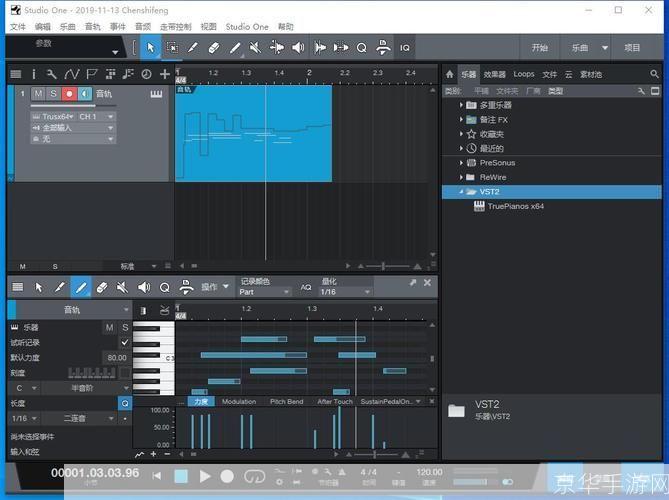The image size is (669, 500).
Task: Toggle the 试听记录 checkbox
Action: (125, 343)
